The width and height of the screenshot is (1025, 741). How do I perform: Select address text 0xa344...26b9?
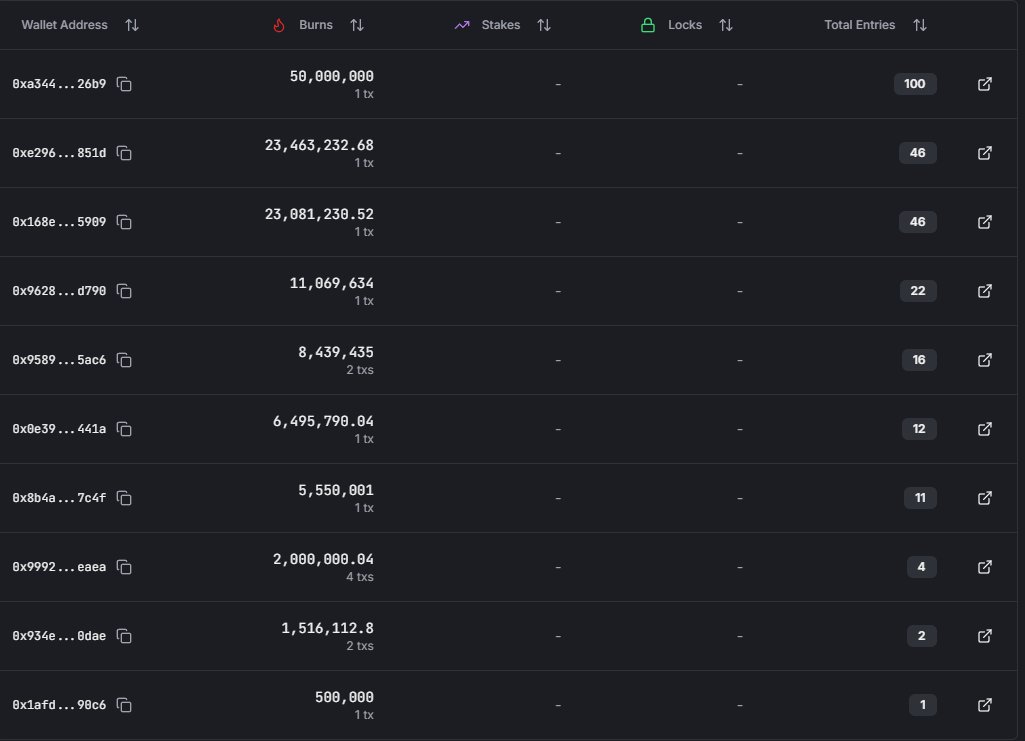coord(59,84)
